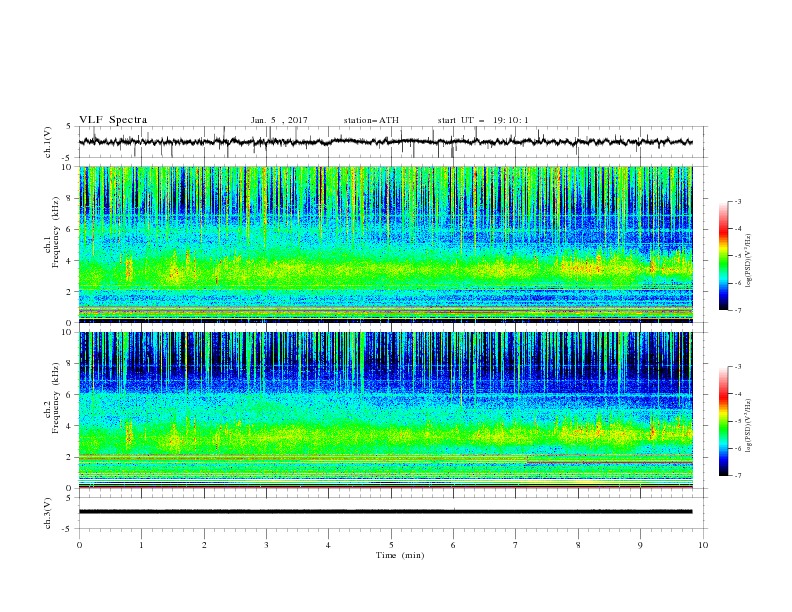Click the "7" tick on the time axis
Viewport: 792px width, 612px height.
[x=516, y=545]
